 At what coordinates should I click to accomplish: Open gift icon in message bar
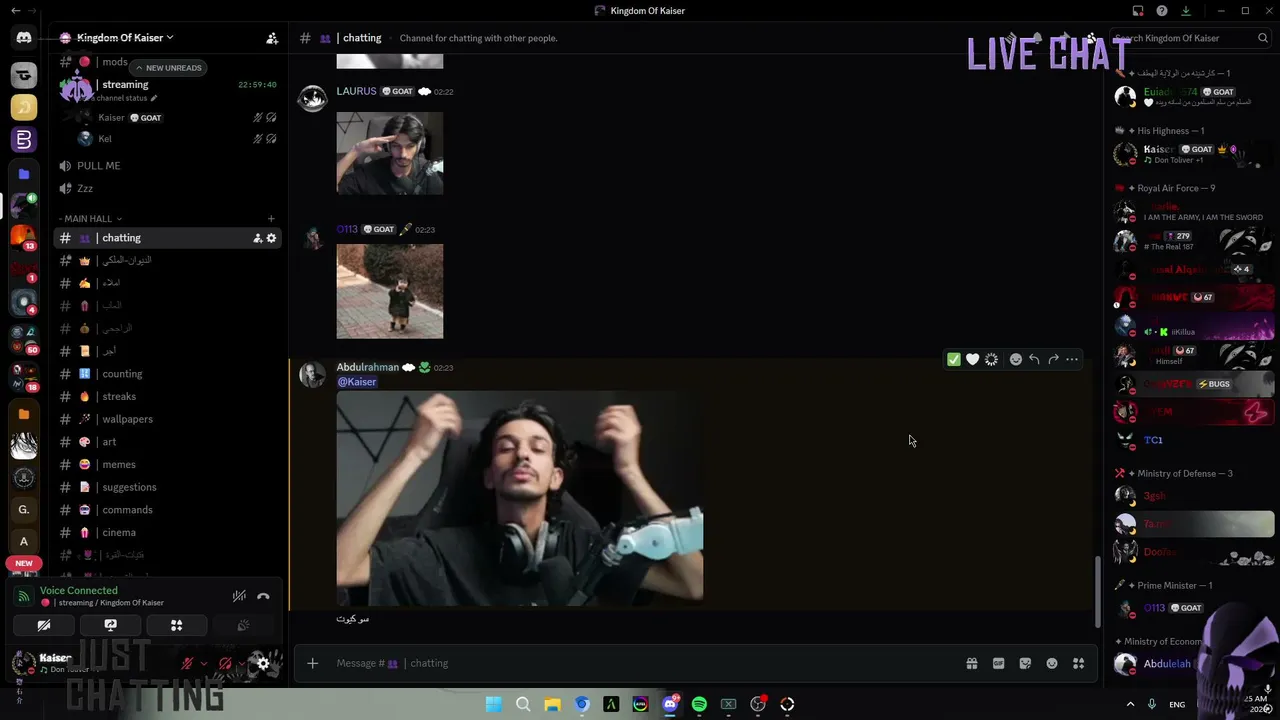(971, 663)
